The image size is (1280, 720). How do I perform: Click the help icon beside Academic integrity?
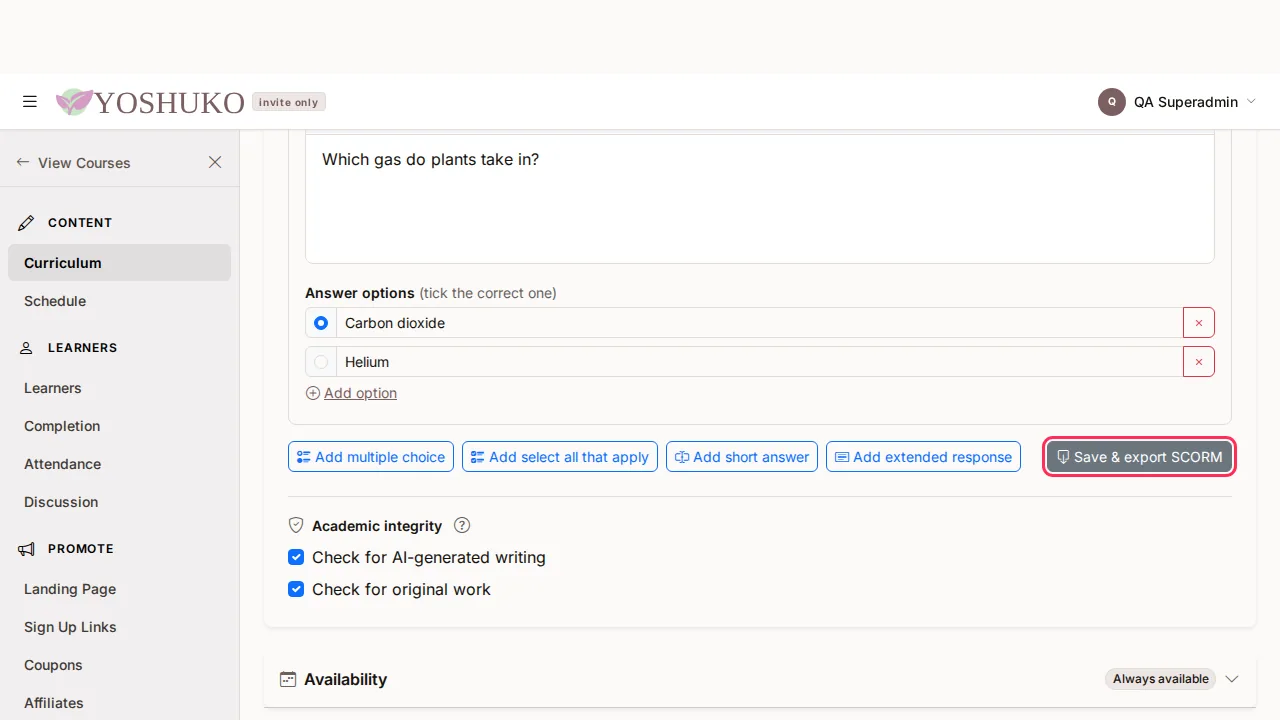462,525
